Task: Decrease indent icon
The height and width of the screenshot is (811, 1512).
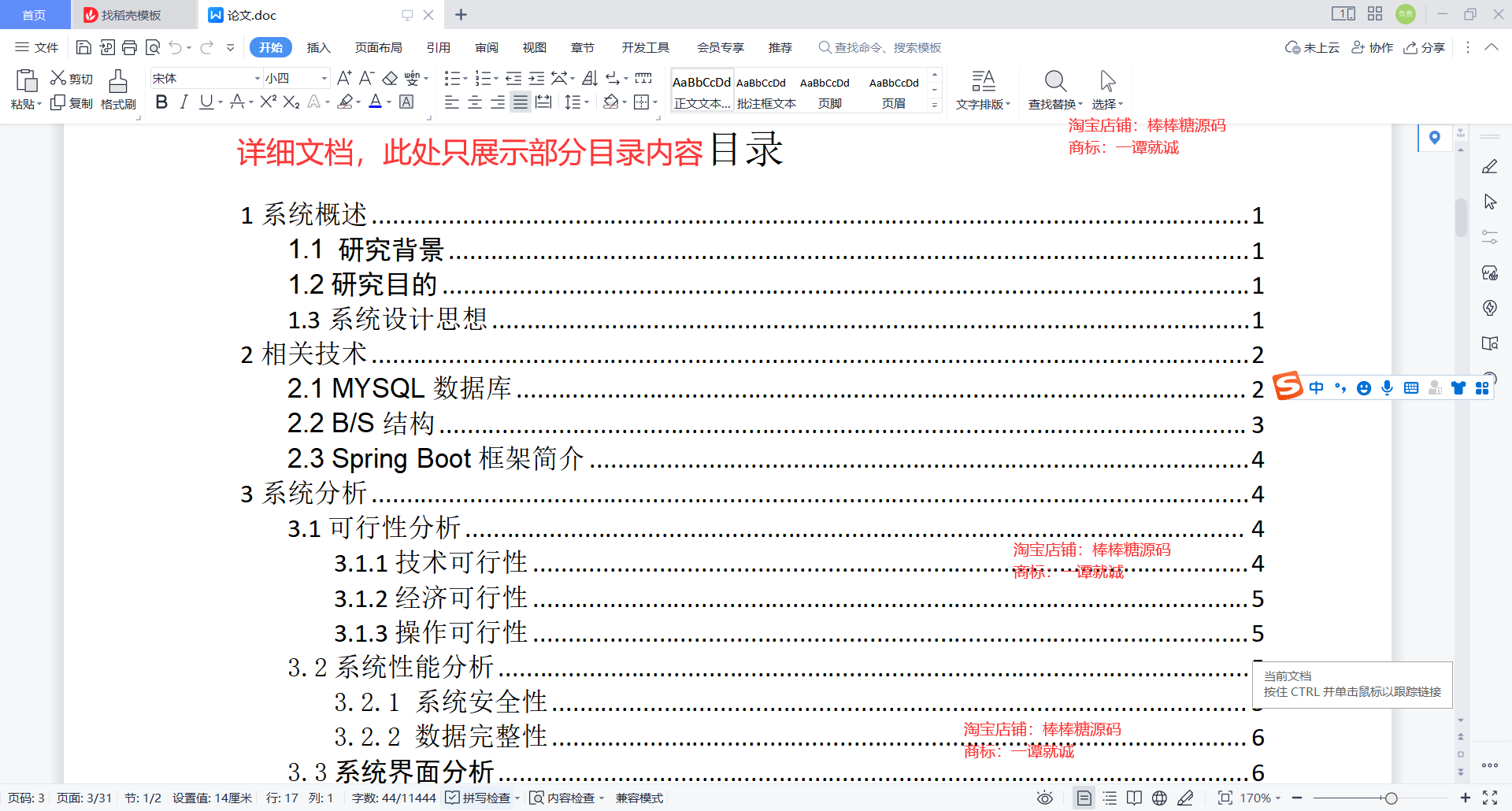Action: click(x=513, y=78)
